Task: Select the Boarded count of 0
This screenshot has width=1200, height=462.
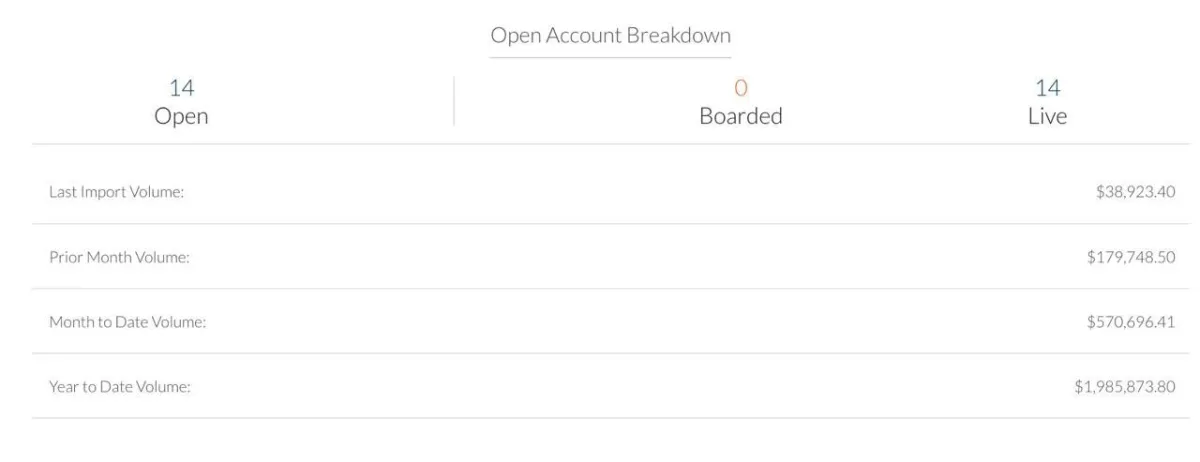Action: coord(741,89)
